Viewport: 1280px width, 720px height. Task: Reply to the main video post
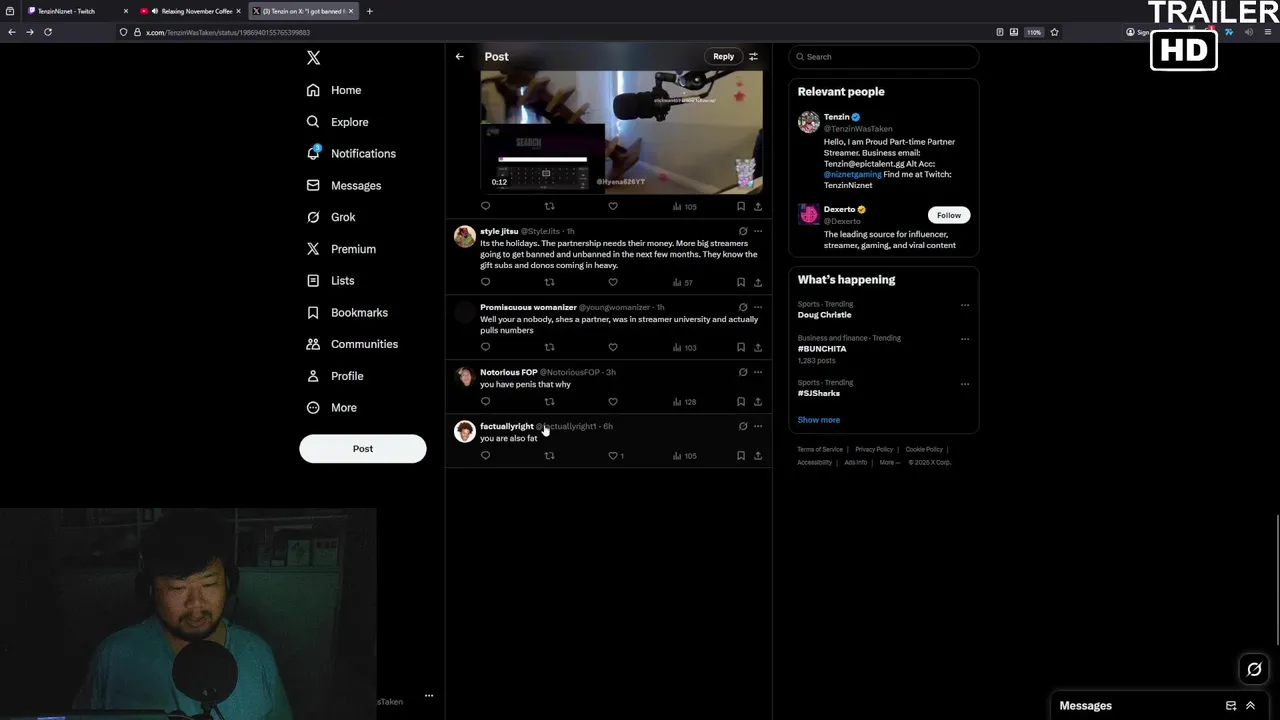(486, 206)
